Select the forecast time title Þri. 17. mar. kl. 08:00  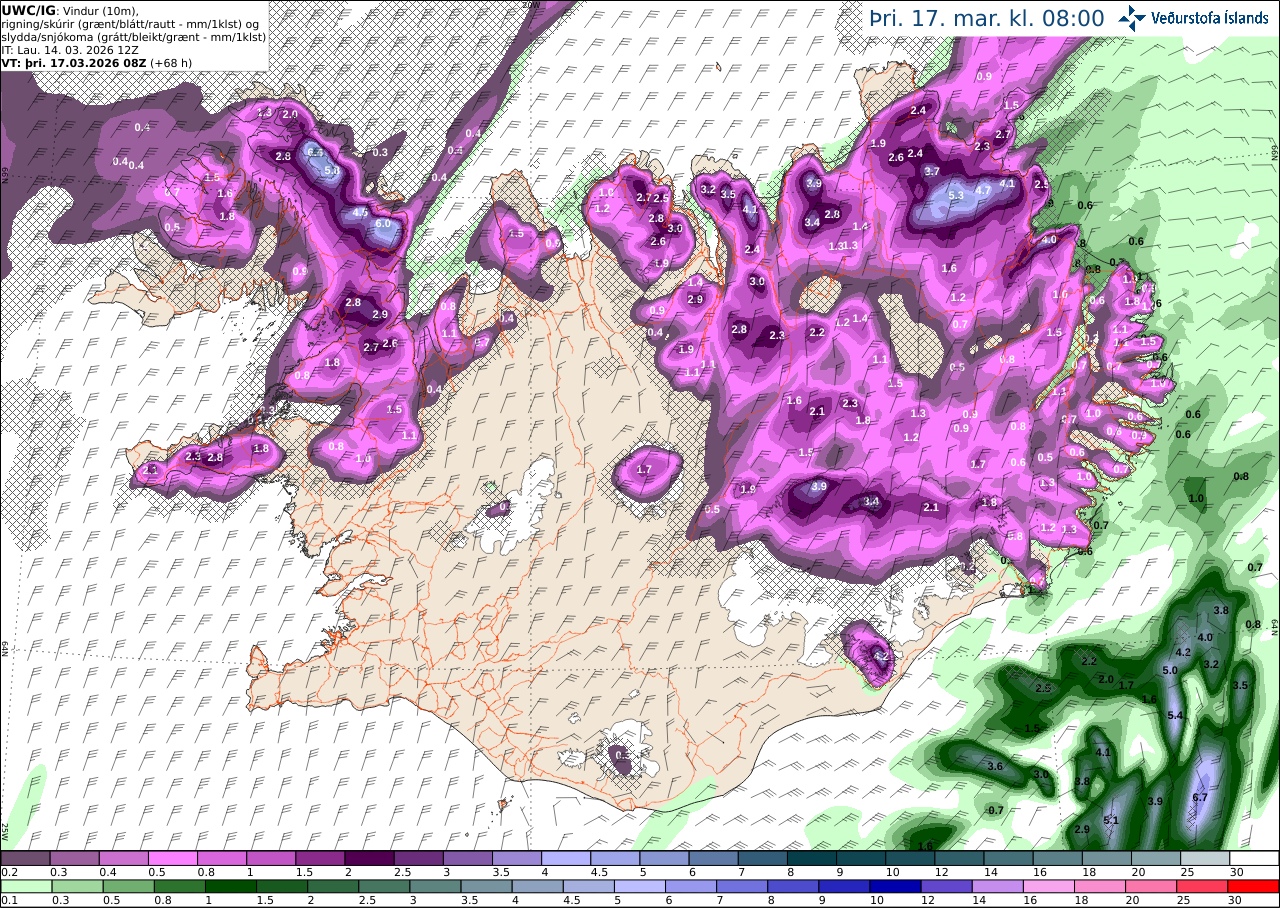(x=986, y=18)
